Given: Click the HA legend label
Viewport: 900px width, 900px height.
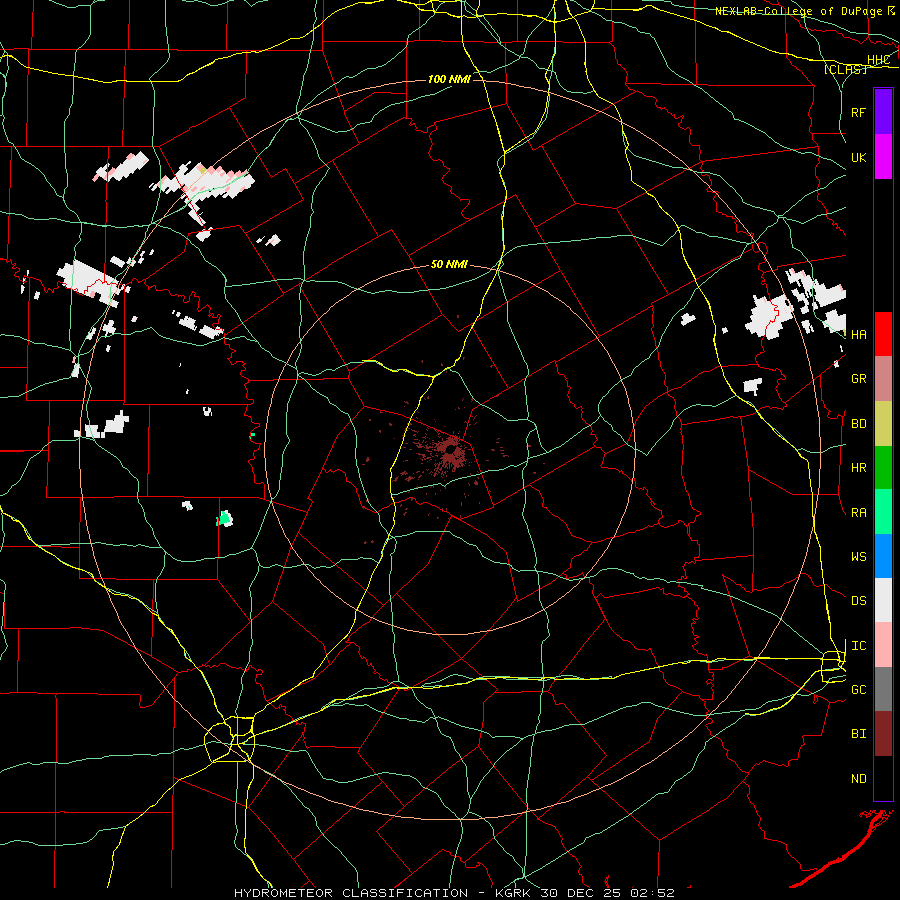Looking at the screenshot, I should [859, 334].
